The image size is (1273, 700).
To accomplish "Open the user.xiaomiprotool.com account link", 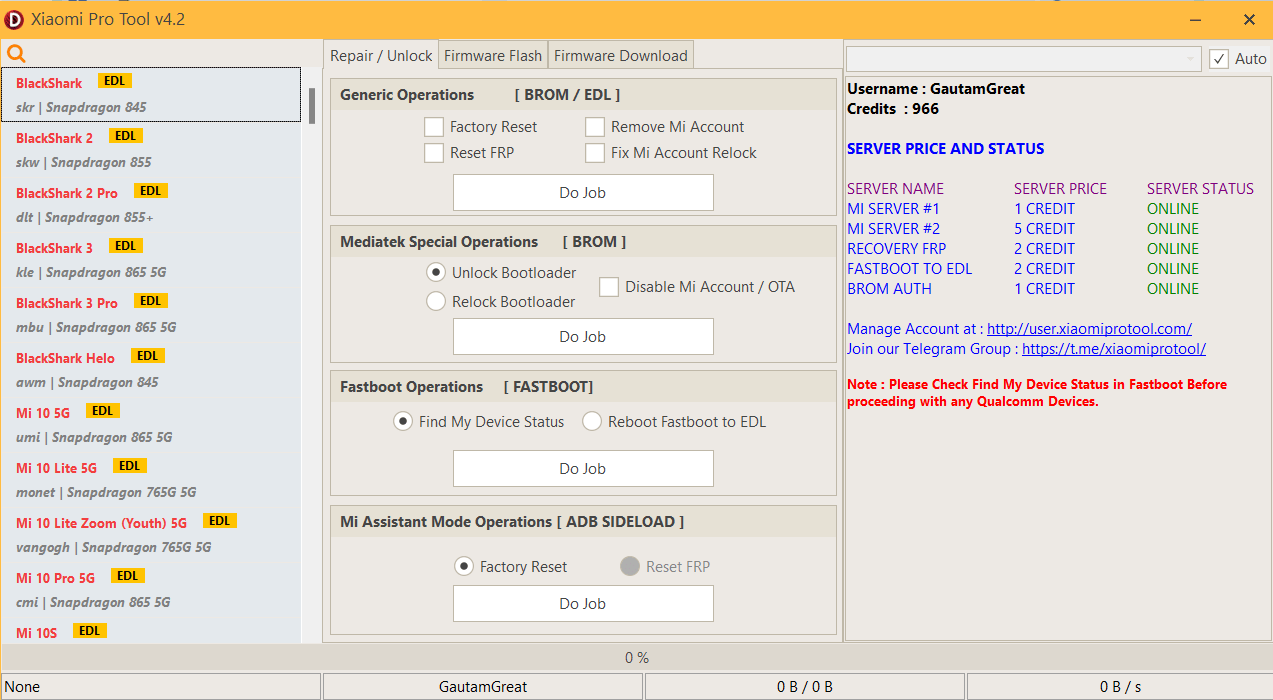I will point(1089,329).
